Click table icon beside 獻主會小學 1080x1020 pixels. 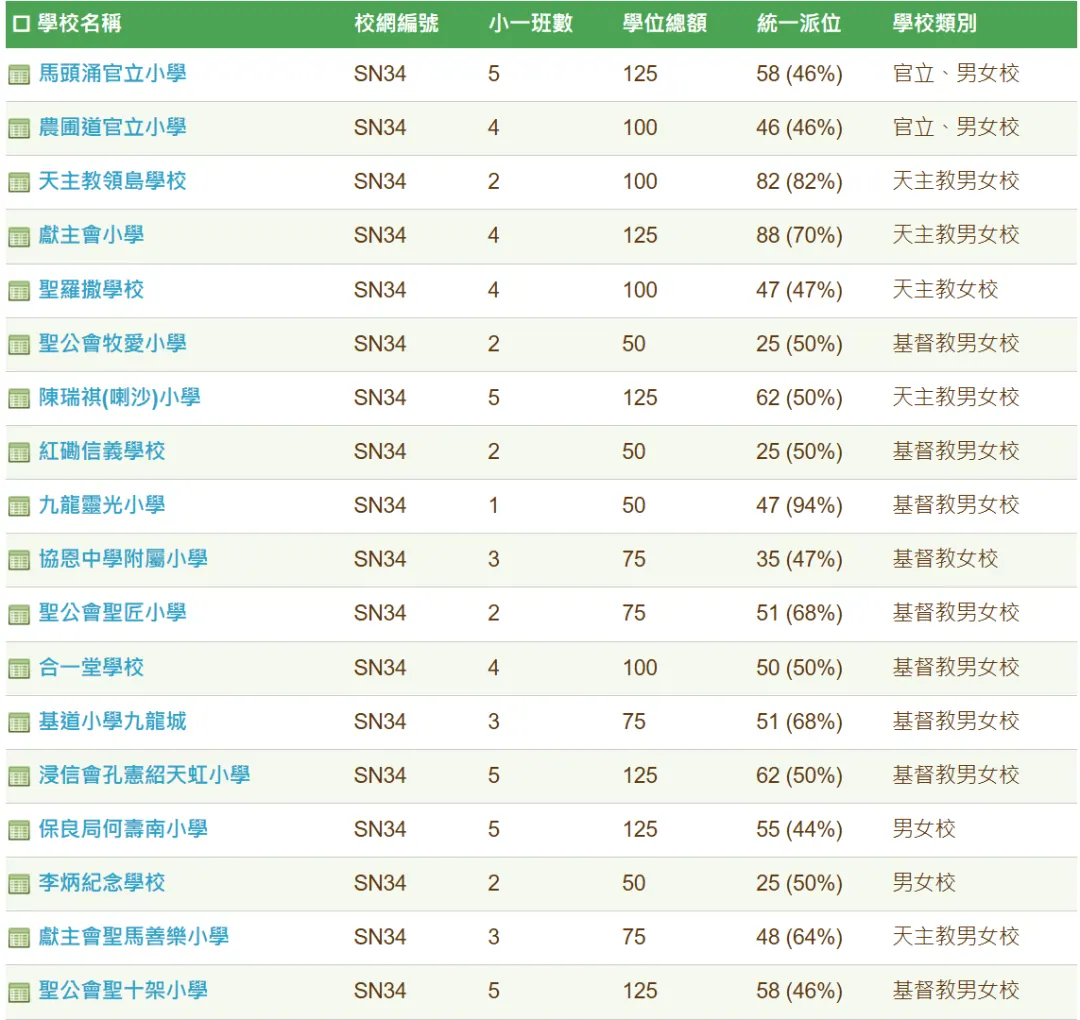19,236
